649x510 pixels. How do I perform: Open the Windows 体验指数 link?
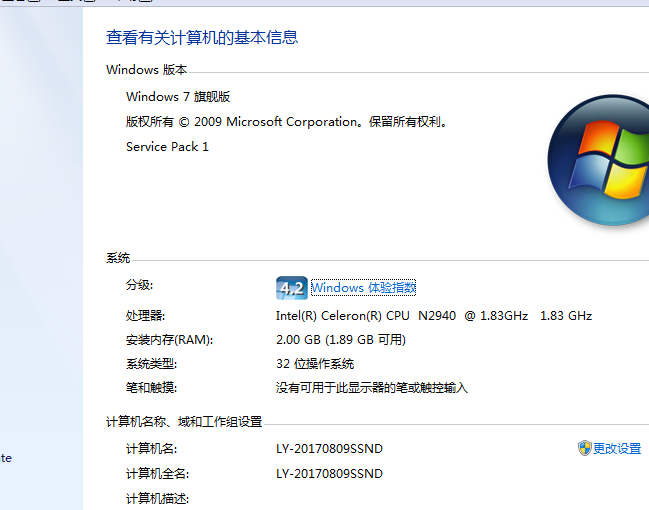363,288
